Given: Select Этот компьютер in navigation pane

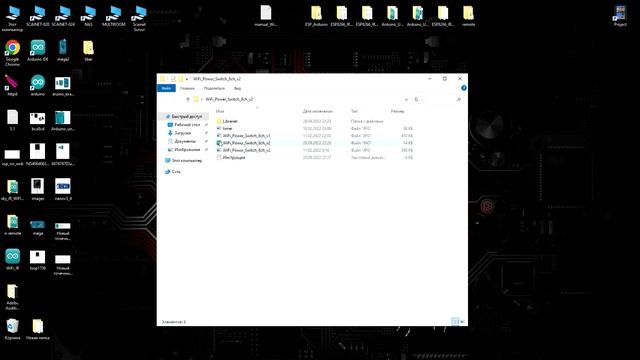Looking at the screenshot, I should [x=184, y=160].
